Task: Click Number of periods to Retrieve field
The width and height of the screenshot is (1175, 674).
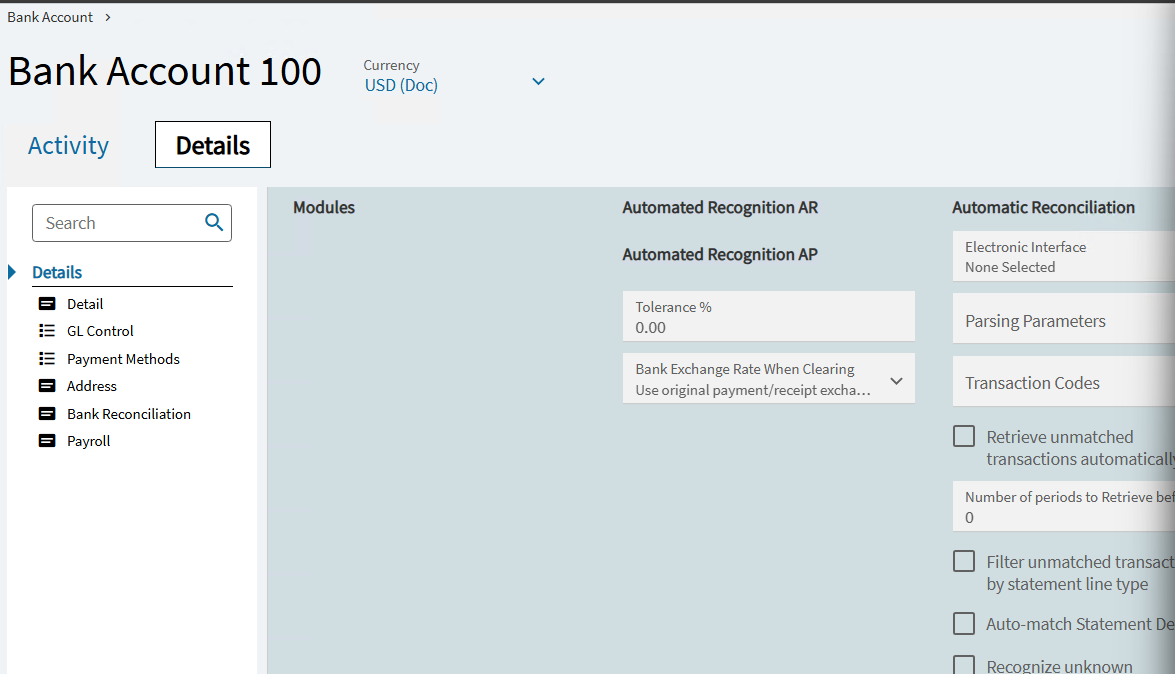Action: (1063, 506)
